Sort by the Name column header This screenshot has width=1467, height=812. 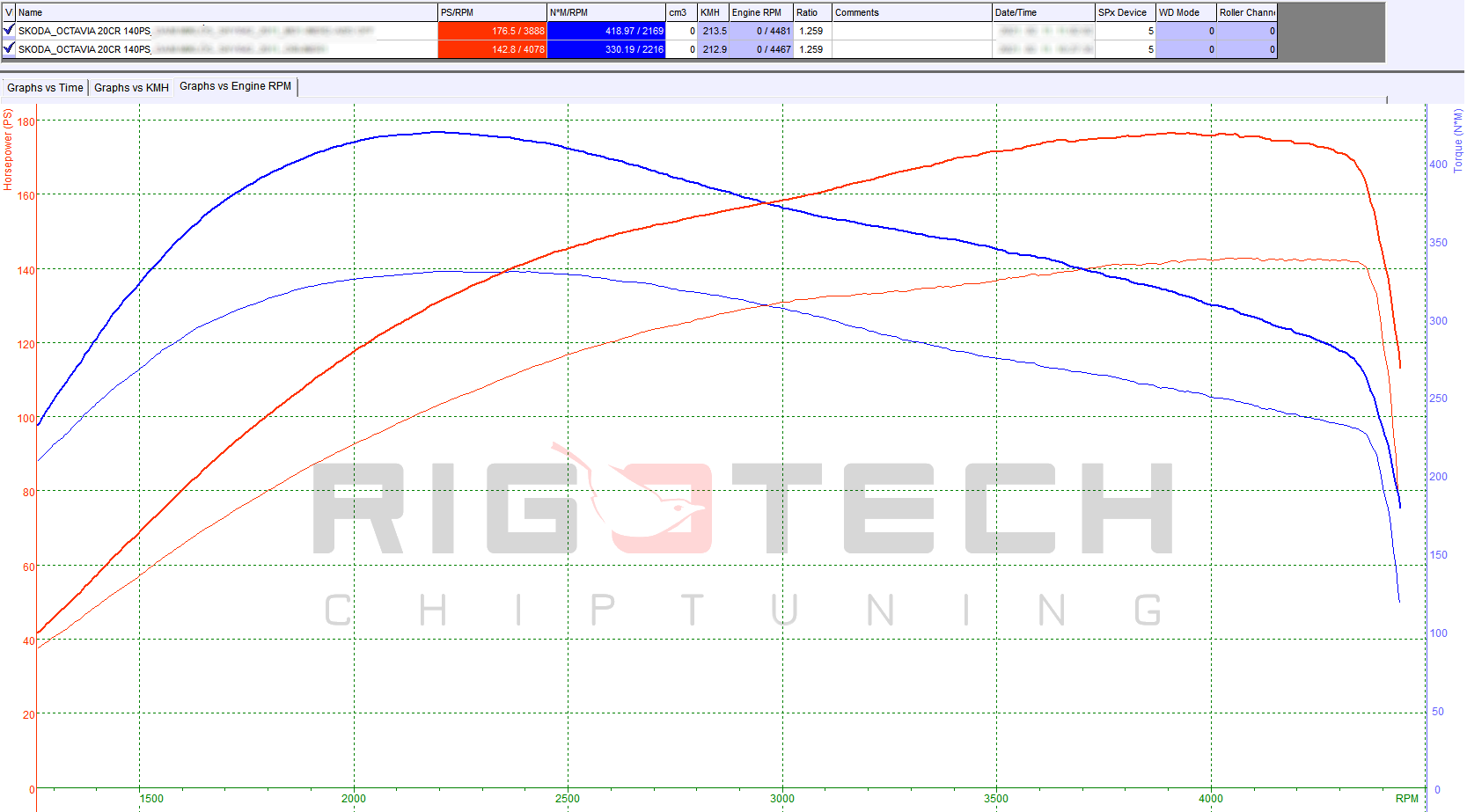tap(226, 12)
